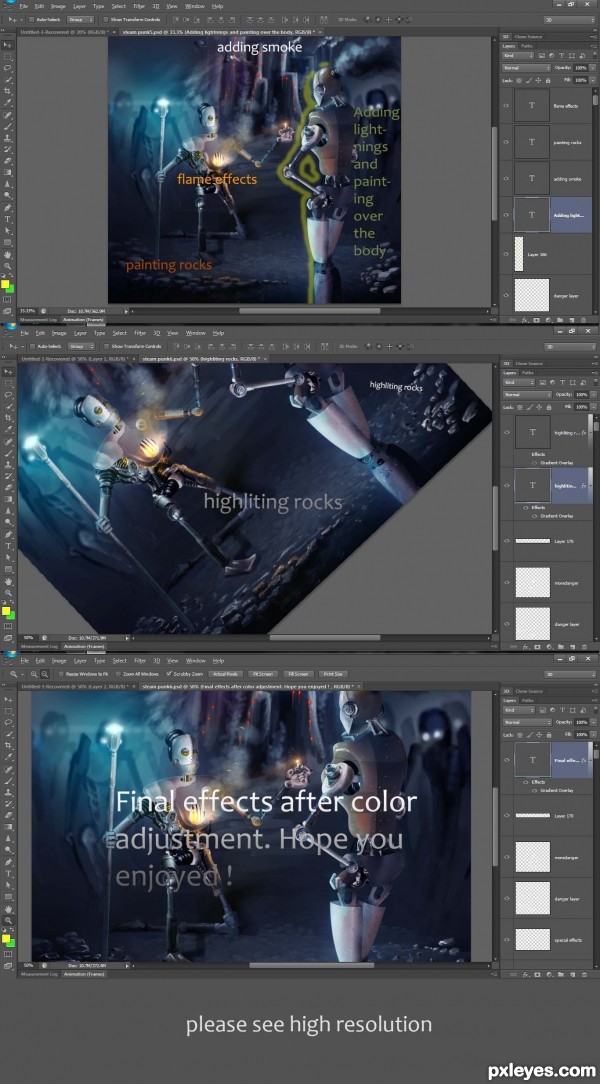Click yellow foreground color swatch in adding smoke window

tap(5, 283)
